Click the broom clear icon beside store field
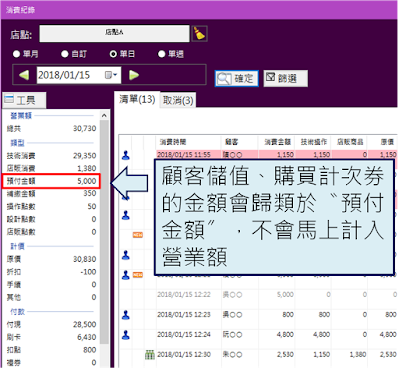Screen dimensions: 399x368 [x=200, y=33]
